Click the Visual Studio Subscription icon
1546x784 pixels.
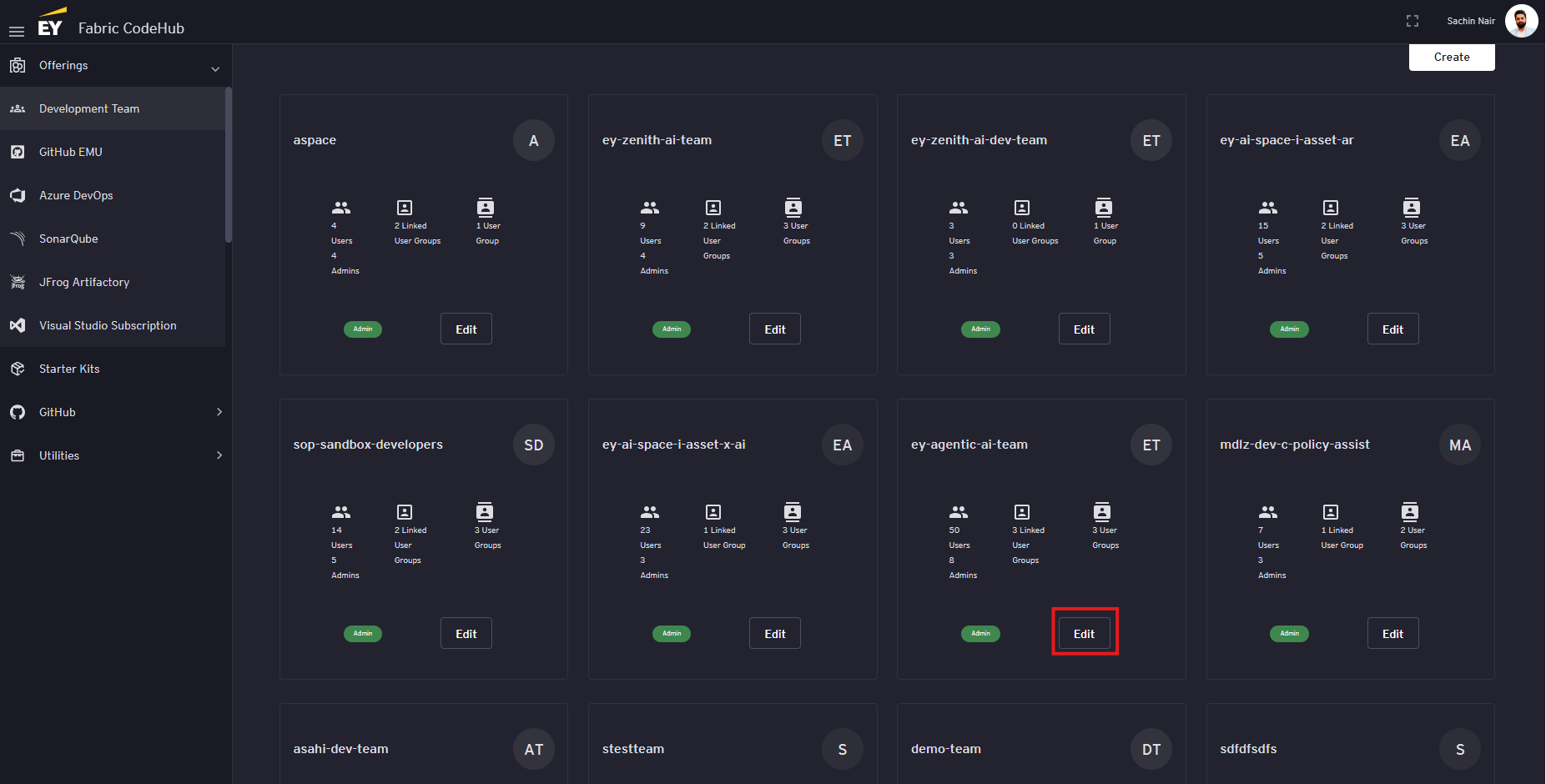pyautogui.click(x=18, y=325)
